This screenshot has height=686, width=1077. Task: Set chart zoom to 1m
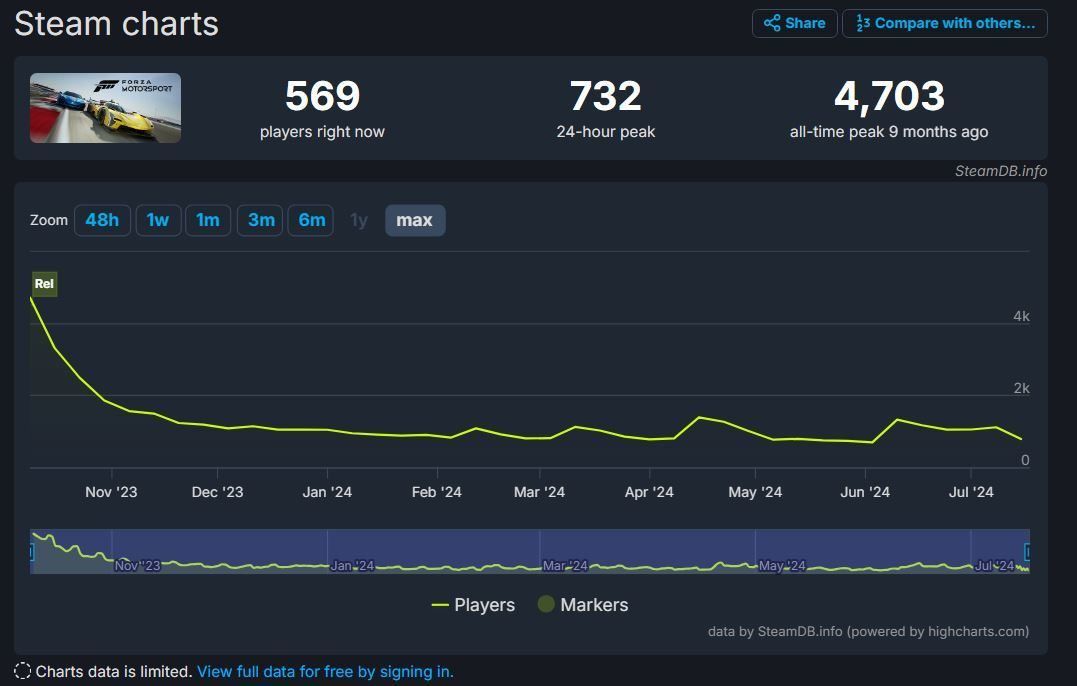click(208, 220)
